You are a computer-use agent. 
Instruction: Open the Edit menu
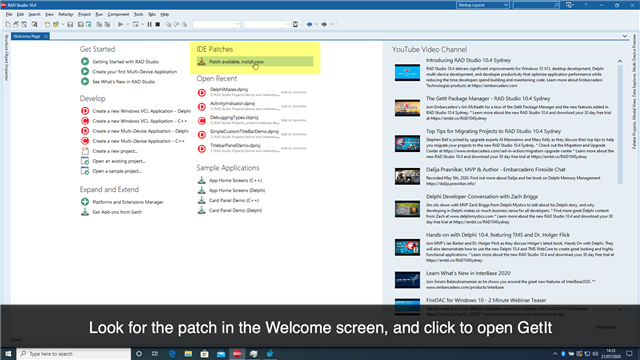20,14
